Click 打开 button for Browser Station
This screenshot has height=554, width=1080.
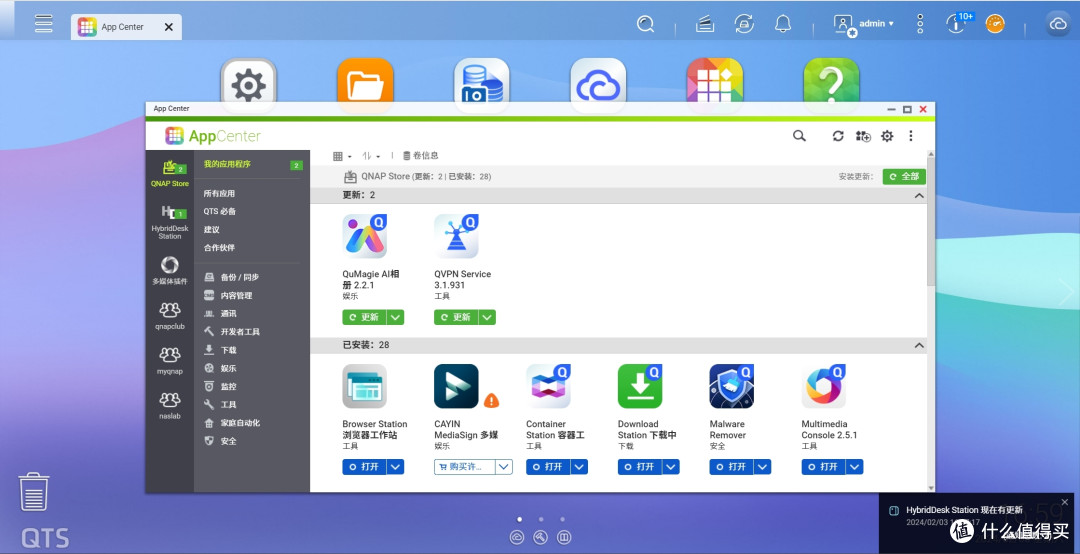coord(364,466)
